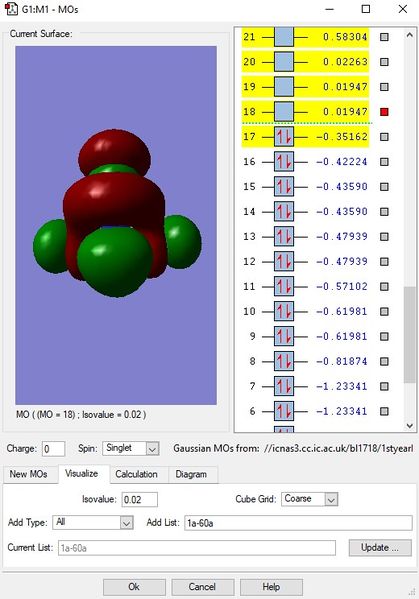This screenshot has height=599, width=419.
Task: Toggle surface marker for orbital 21
Action: [384, 37]
